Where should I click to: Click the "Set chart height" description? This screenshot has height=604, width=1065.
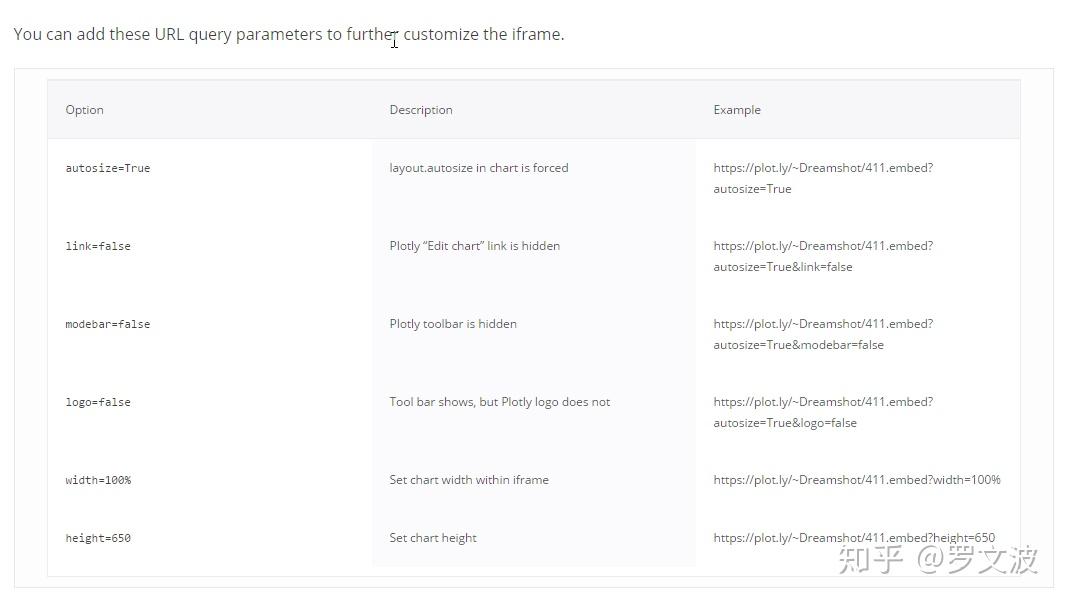[x=433, y=538]
